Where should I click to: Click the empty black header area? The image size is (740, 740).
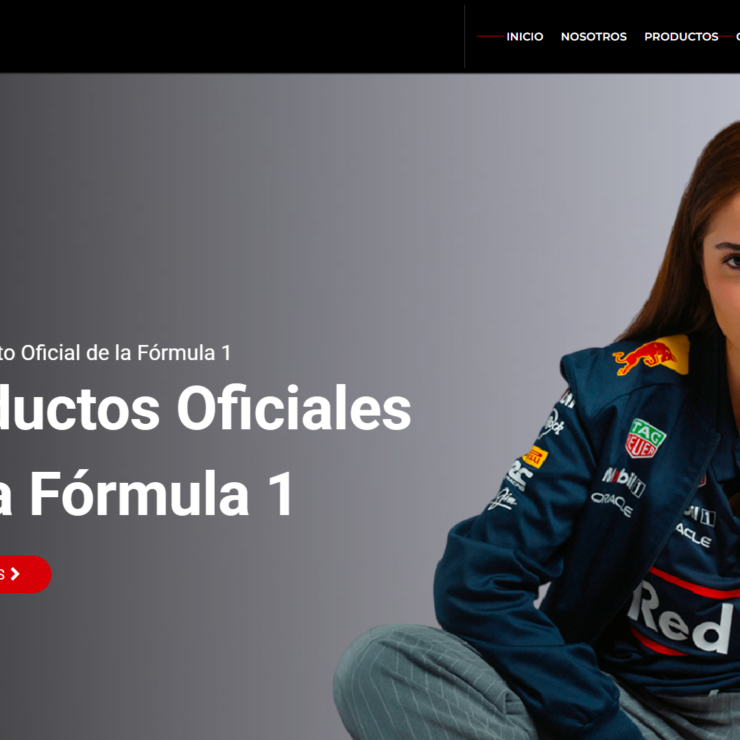pos(231,36)
